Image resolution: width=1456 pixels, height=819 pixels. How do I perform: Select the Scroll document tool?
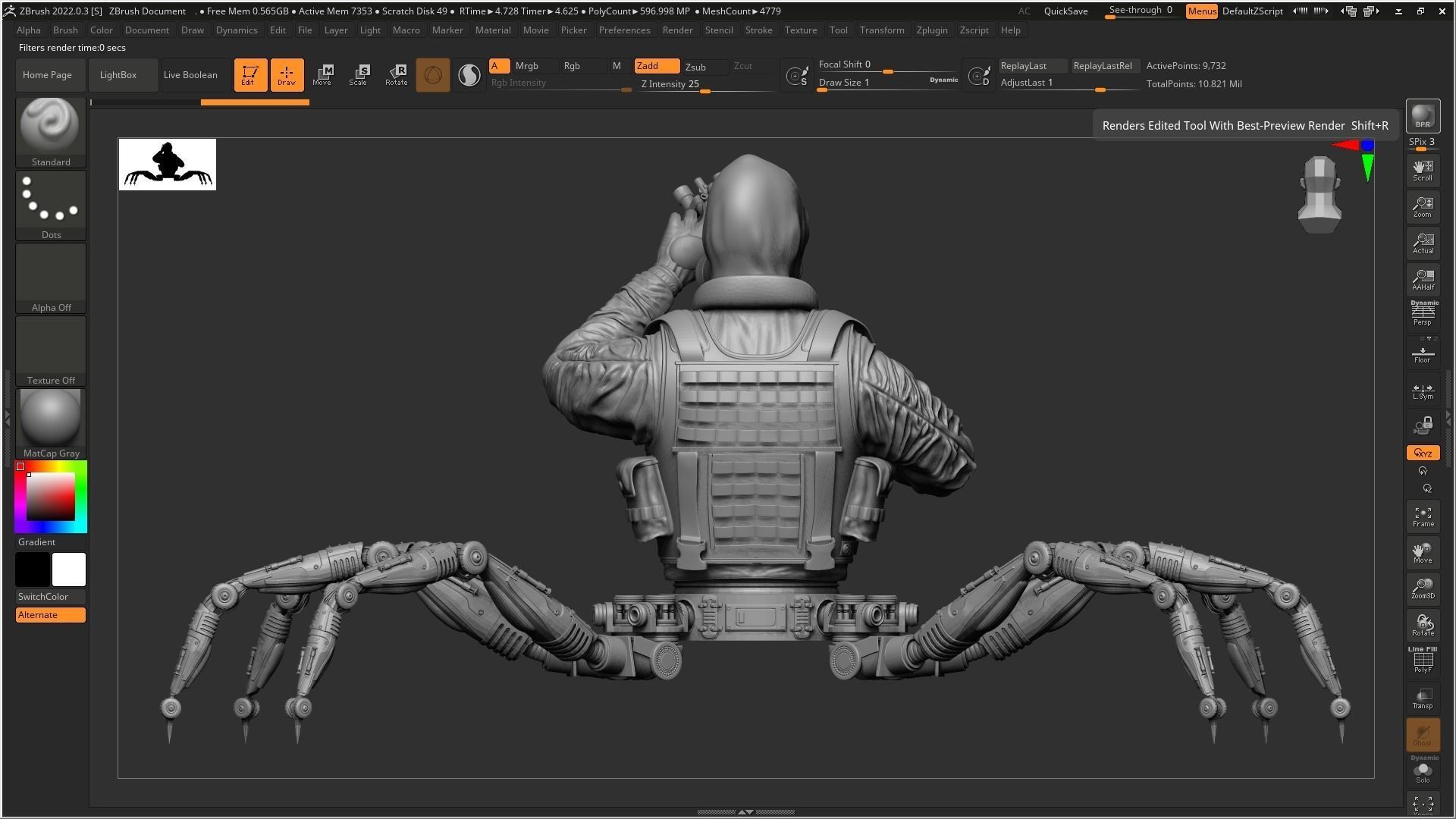tap(1423, 170)
